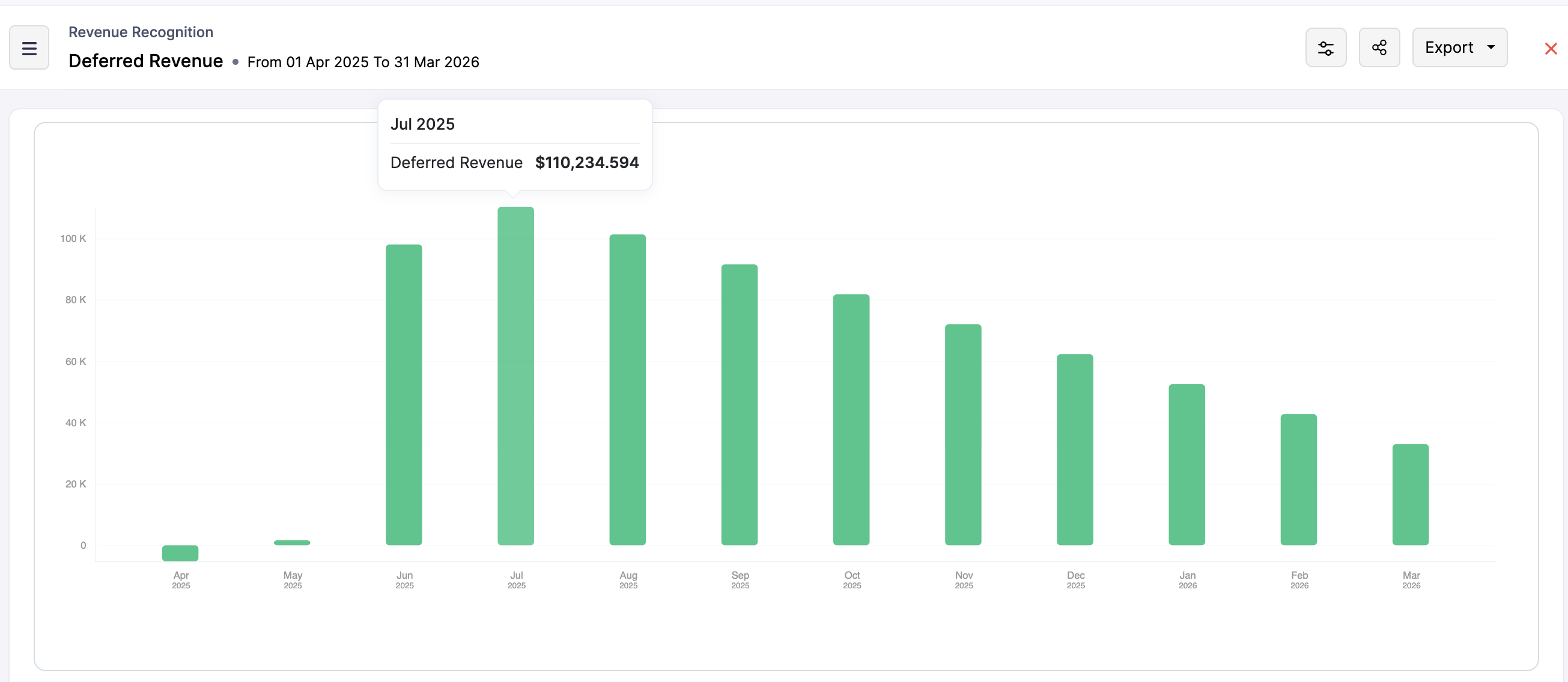This screenshot has width=1568, height=682.
Task: Select the Dec 2025 bar
Action: (1074, 450)
